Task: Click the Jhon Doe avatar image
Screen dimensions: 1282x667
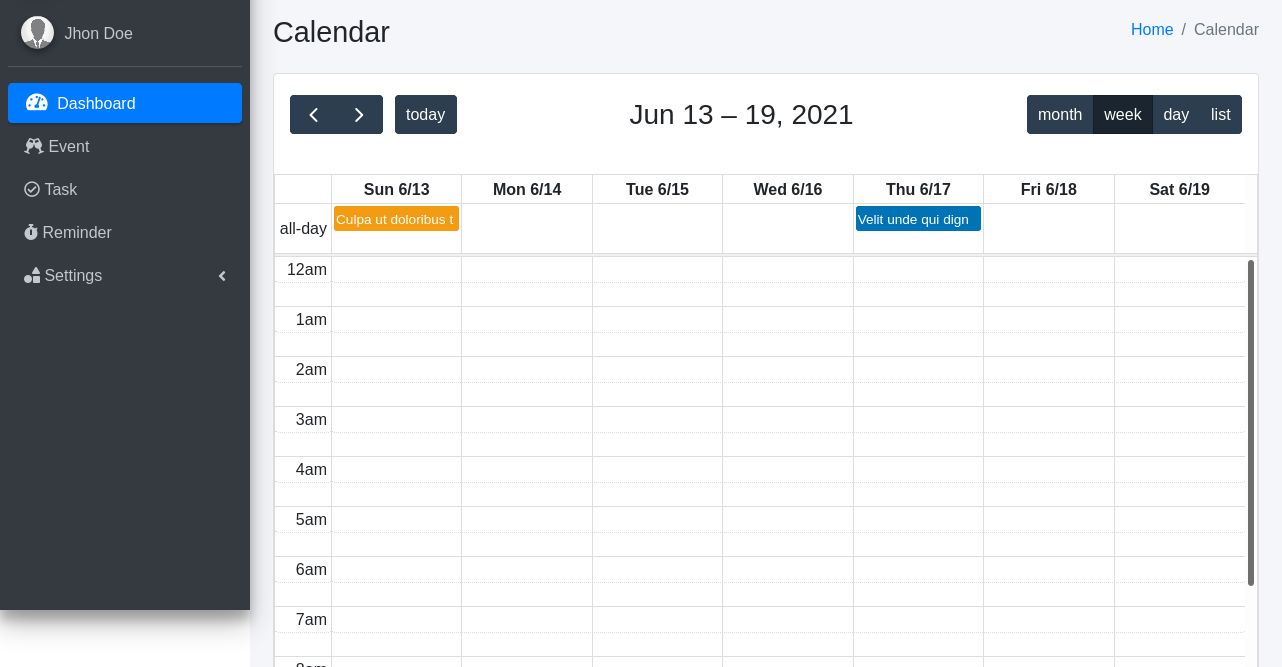Action: click(x=38, y=33)
